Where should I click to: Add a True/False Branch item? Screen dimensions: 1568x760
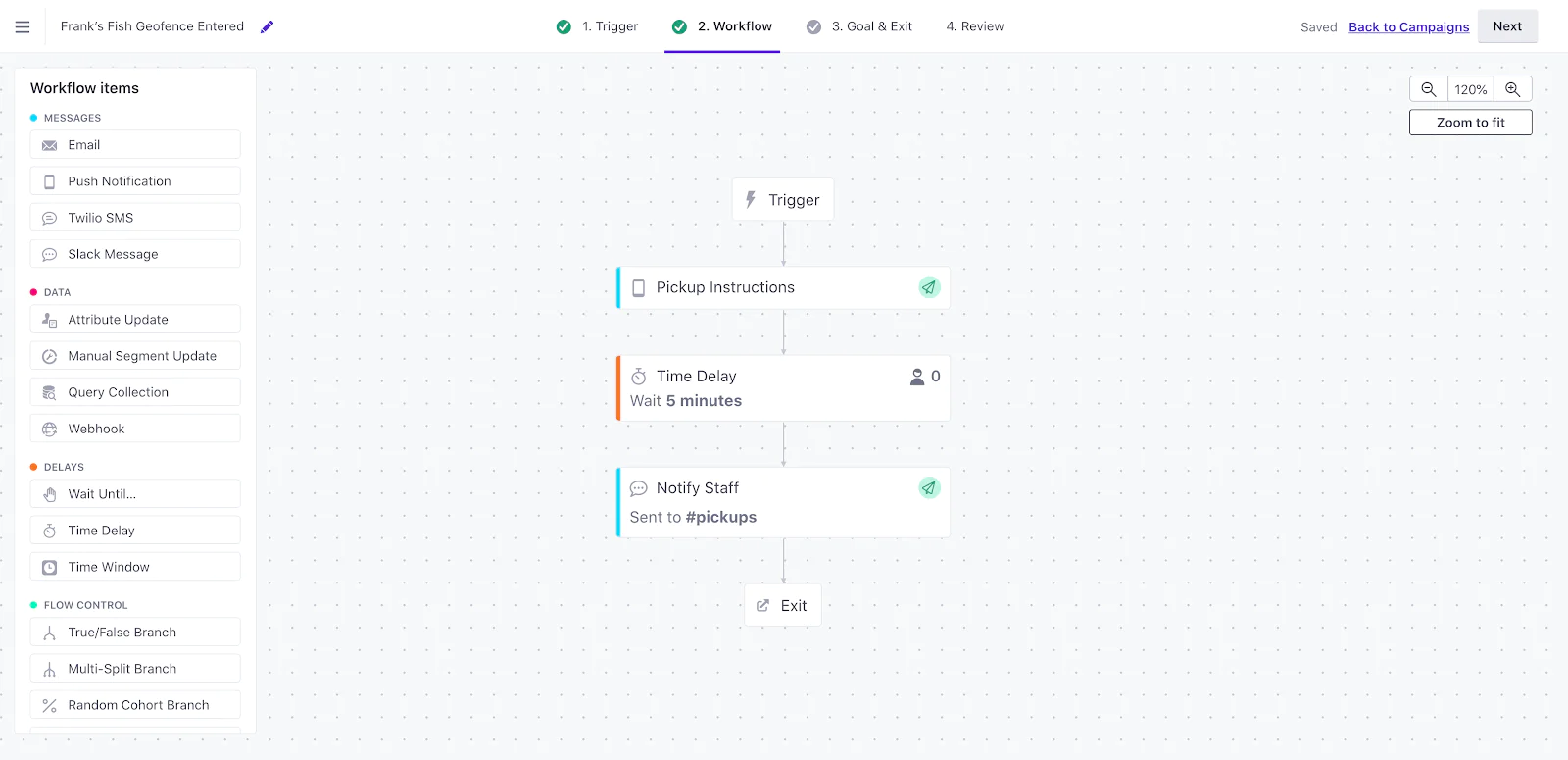pyautogui.click(x=134, y=632)
